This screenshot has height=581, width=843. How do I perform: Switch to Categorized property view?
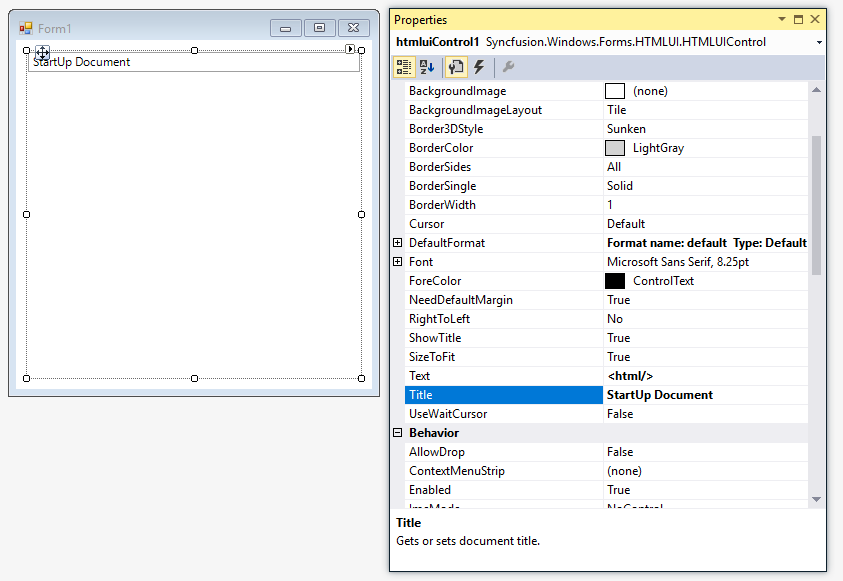(x=404, y=67)
